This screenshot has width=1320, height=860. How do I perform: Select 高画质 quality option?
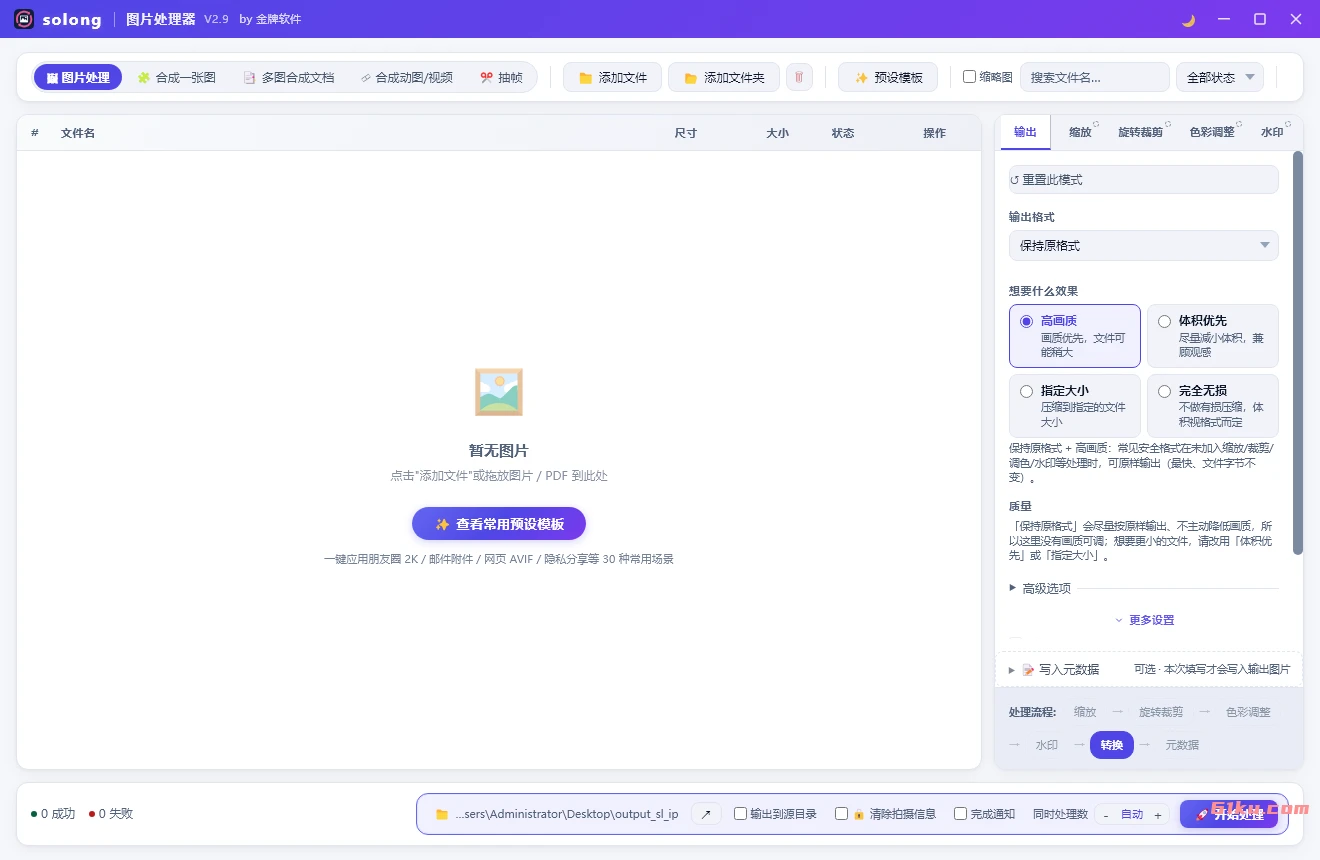(x=1075, y=336)
